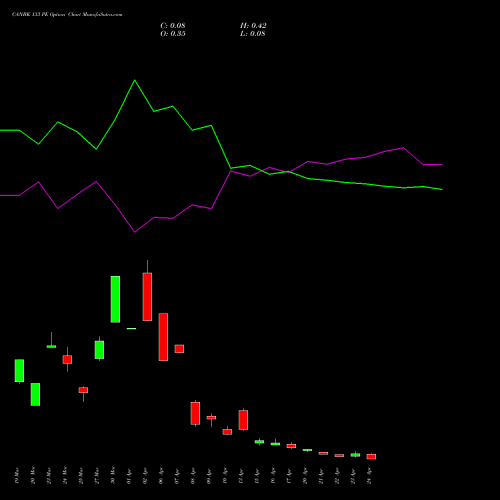Click the '02 Apr' date axis label
This screenshot has width=500, height=500.
coord(145,476)
